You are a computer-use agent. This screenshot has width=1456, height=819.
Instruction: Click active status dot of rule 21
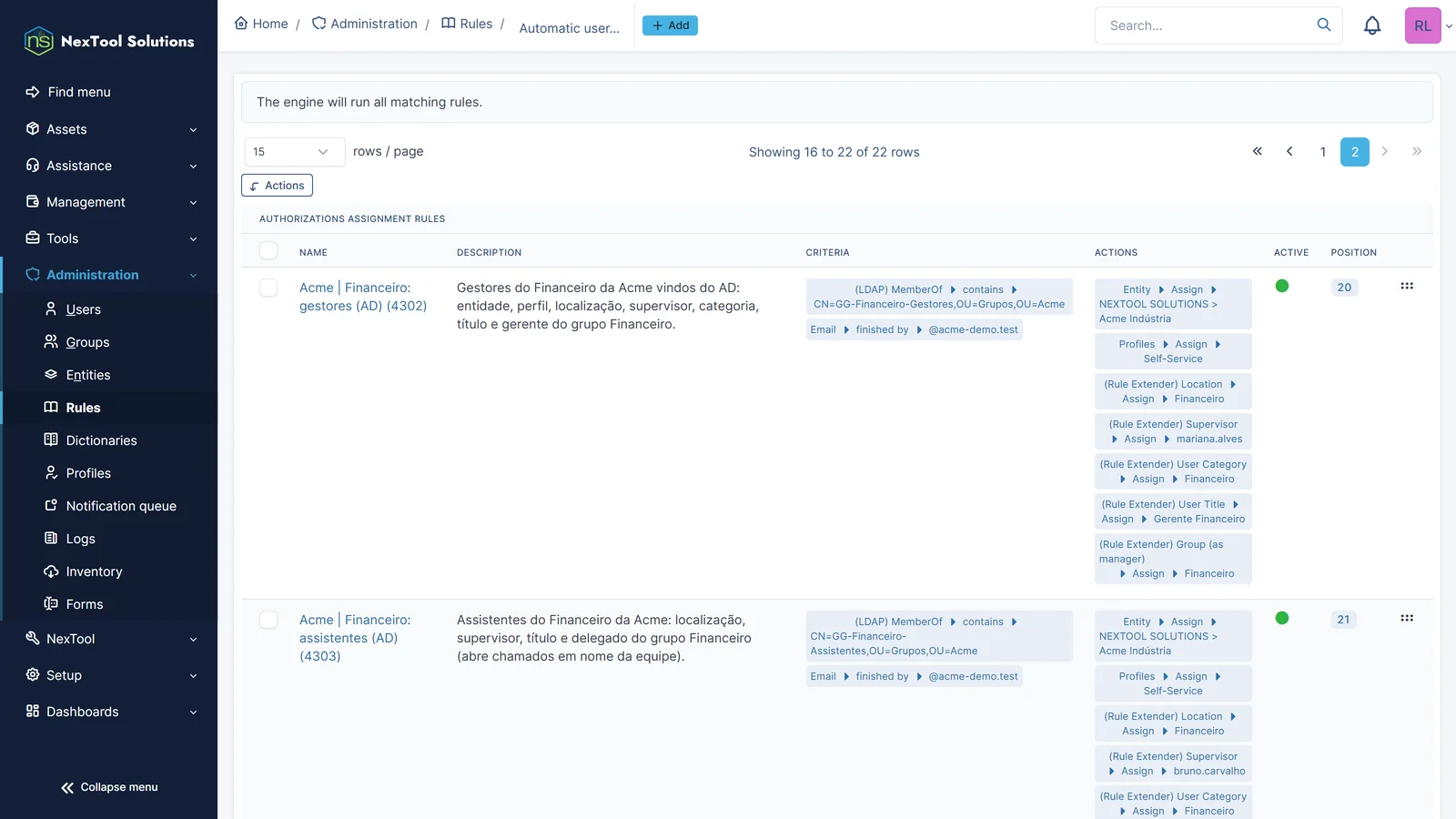point(1282,618)
